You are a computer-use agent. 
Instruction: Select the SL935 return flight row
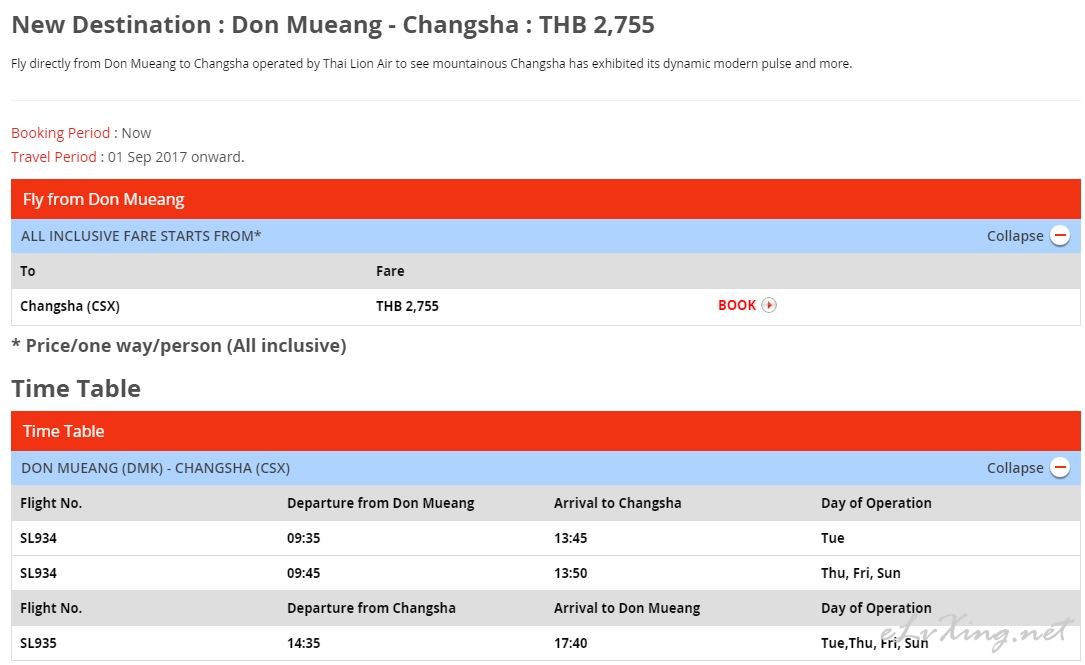coord(546,643)
